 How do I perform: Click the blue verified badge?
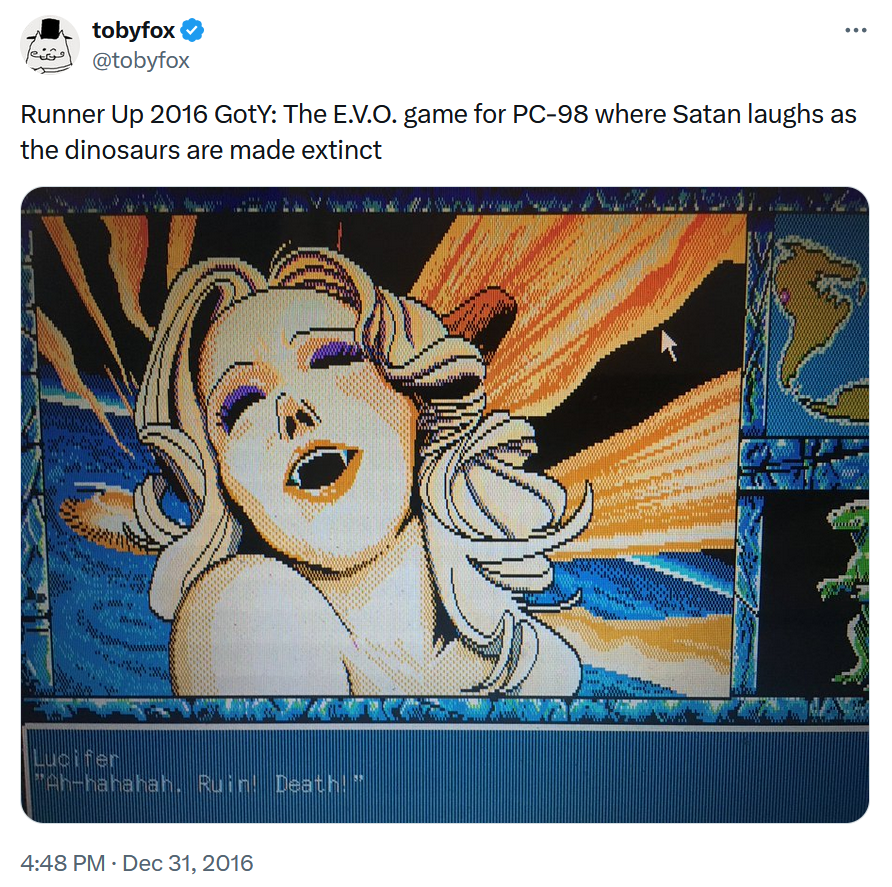point(192,30)
